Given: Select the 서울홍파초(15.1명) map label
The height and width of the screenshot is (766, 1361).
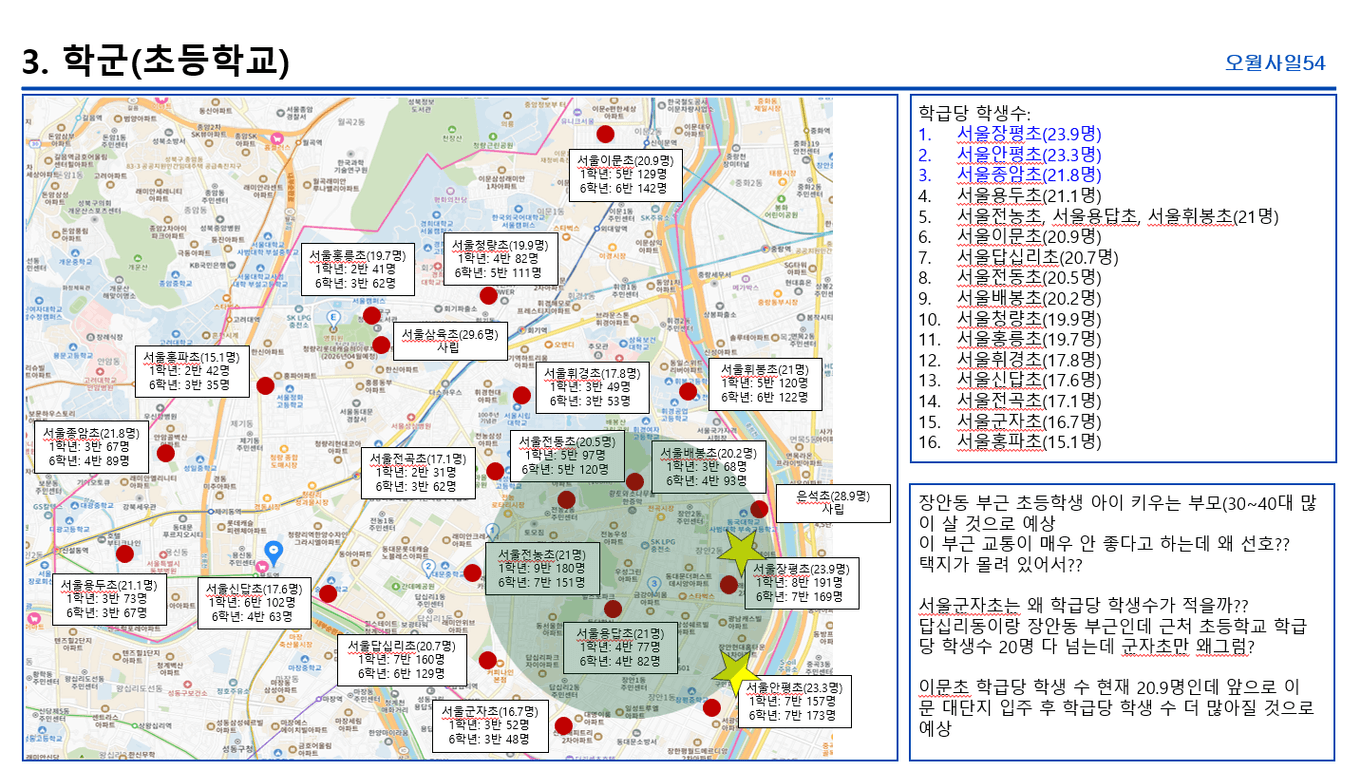Looking at the screenshot, I should pos(192,371).
